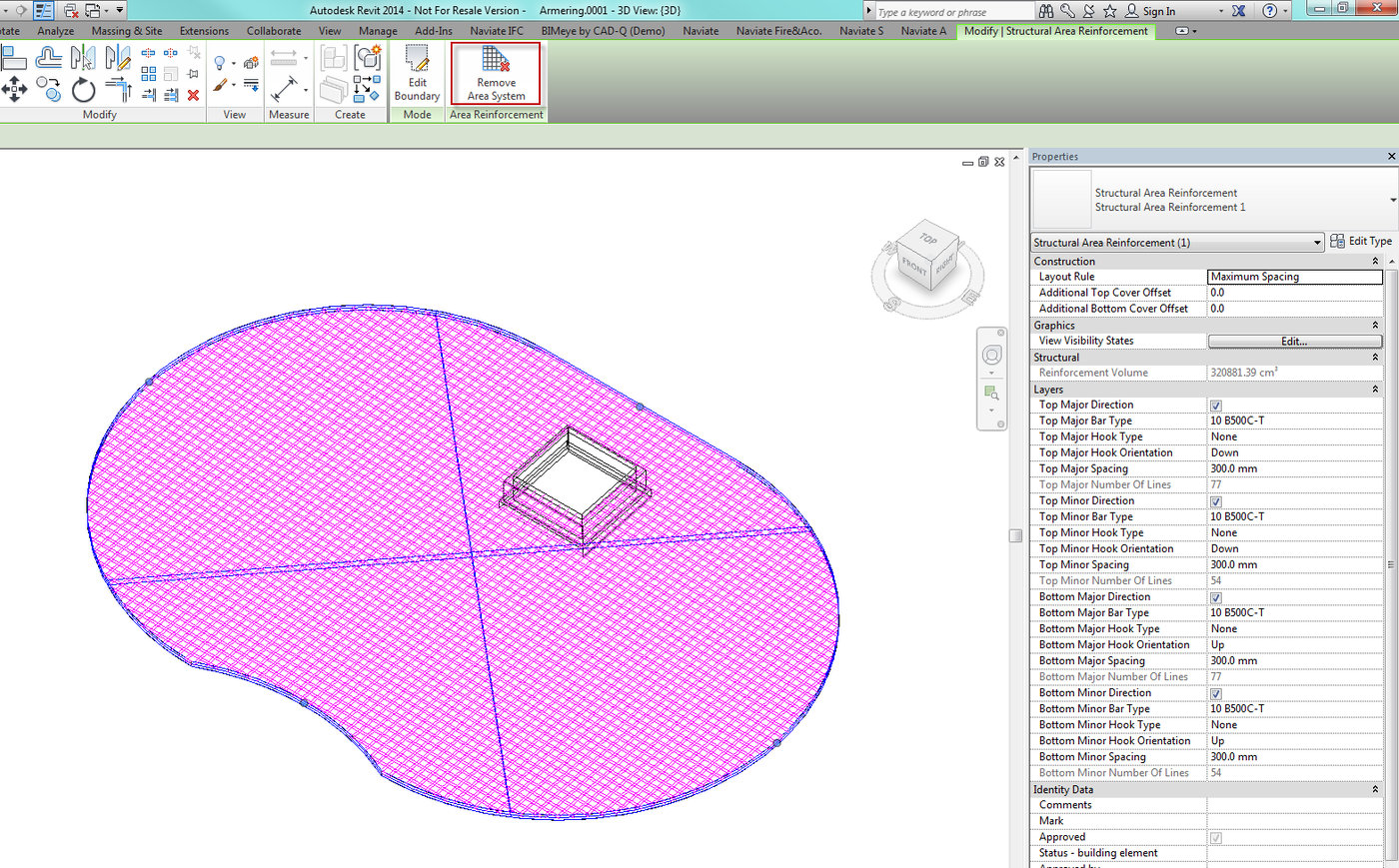Toggle the Top Minor Direction checkbox
1399x868 pixels.
(1215, 501)
